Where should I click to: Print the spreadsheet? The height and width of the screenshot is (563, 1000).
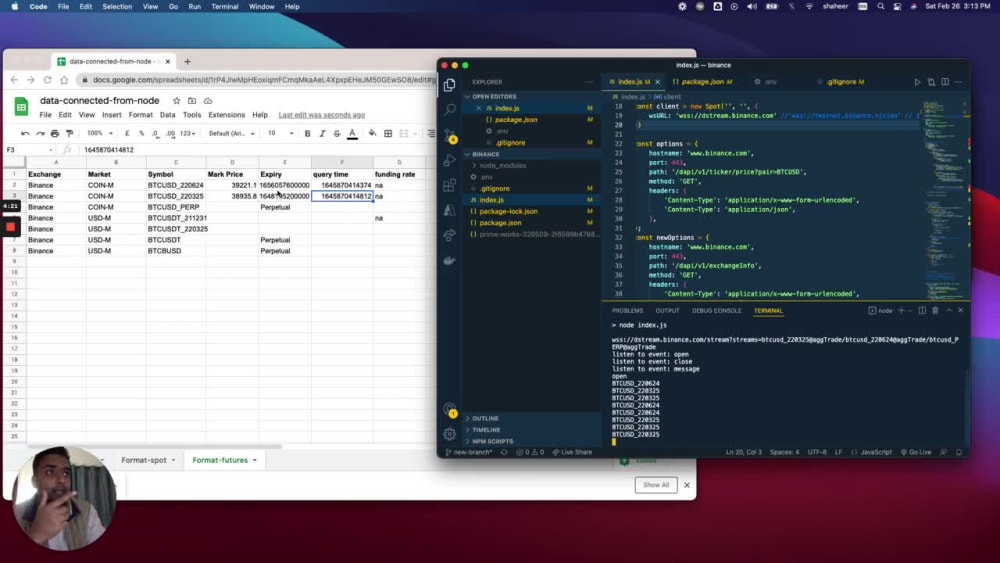tap(55, 133)
